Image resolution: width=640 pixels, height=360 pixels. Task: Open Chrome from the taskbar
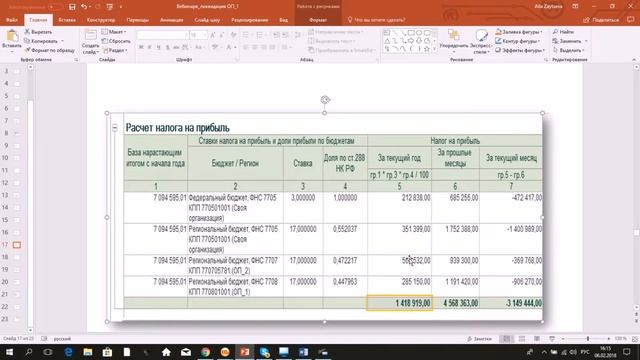205,352
